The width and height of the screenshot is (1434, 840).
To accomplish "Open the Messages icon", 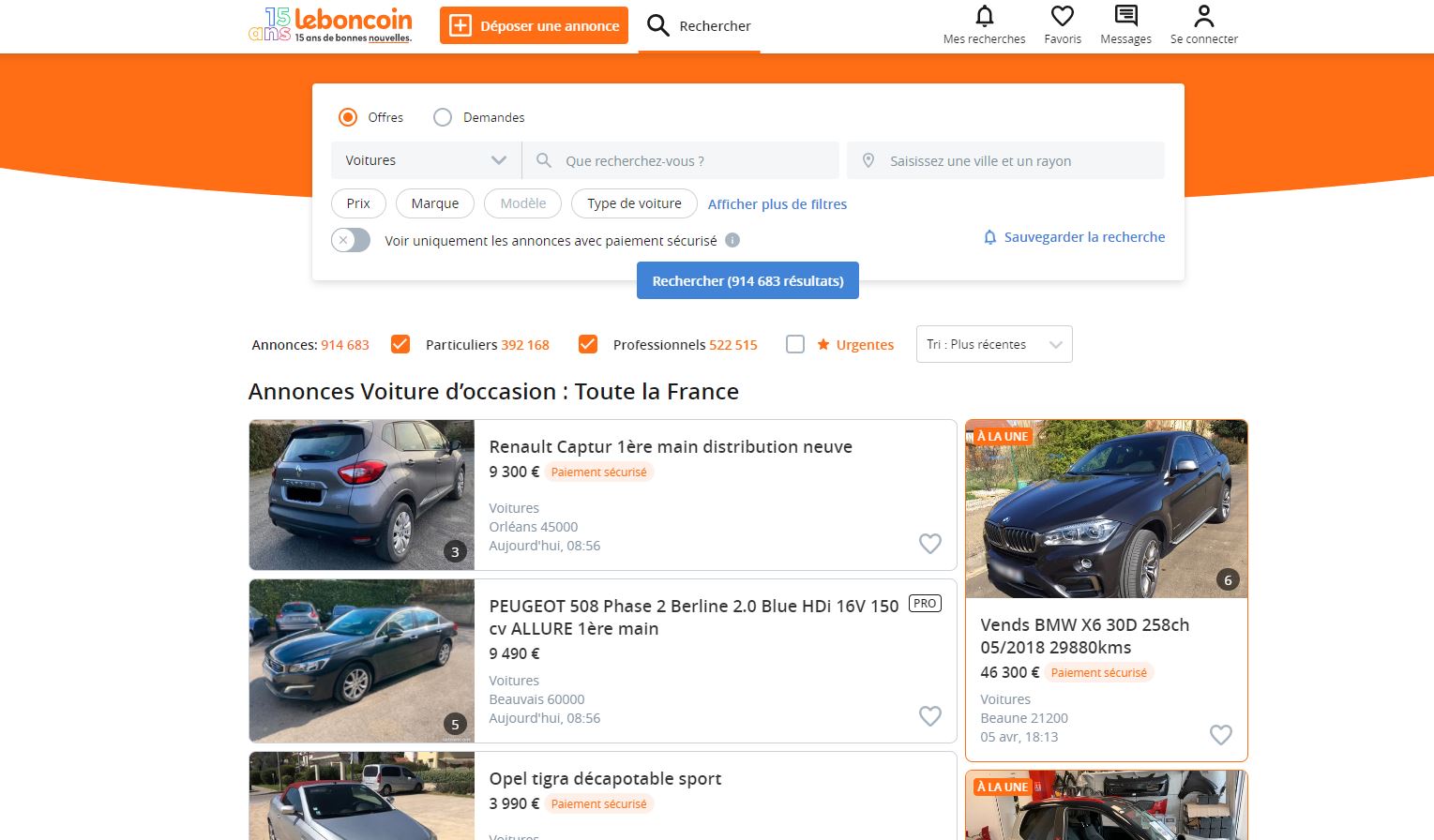I will pyautogui.click(x=1125, y=17).
